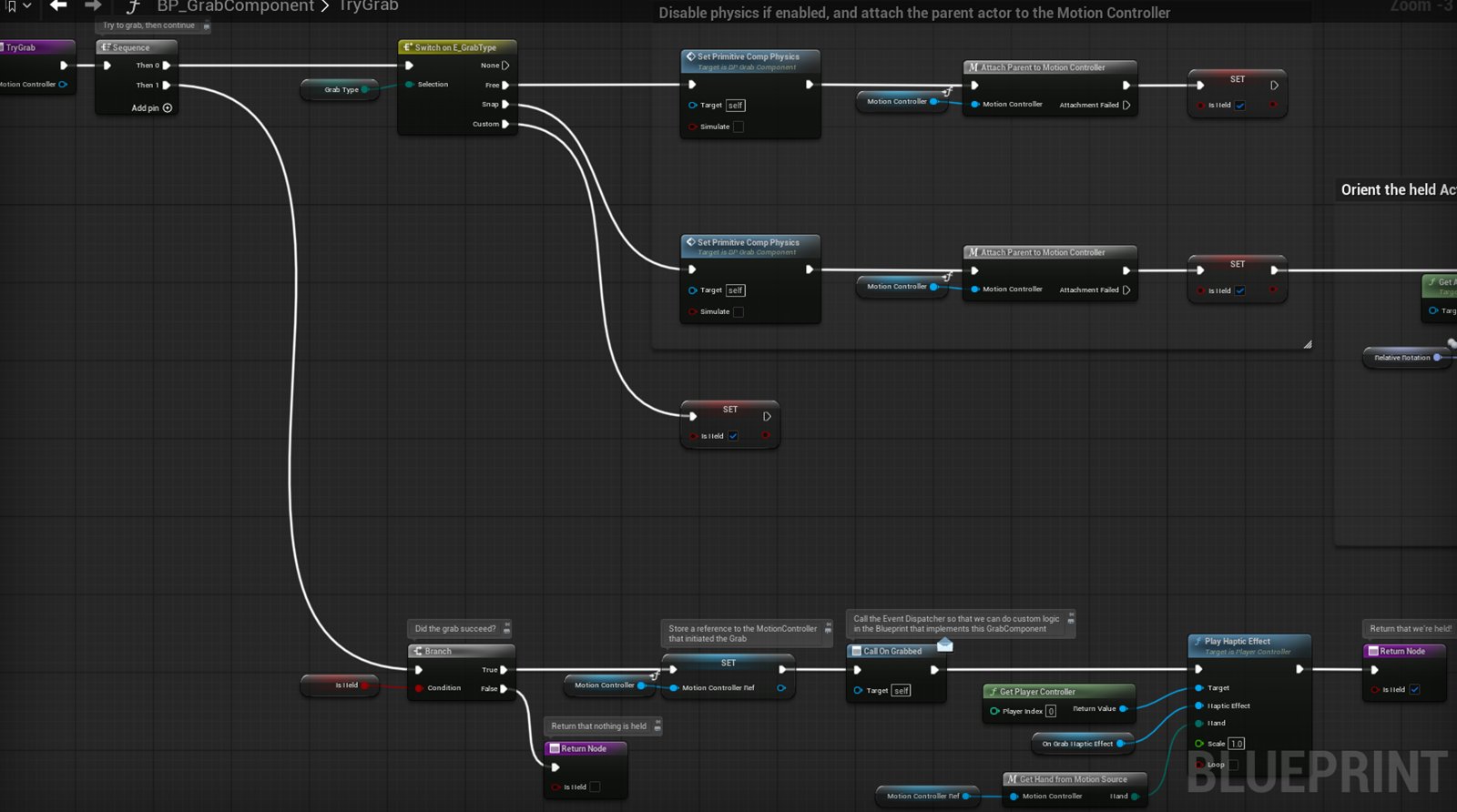
Task: Open the bookmarks dropdown in the toolbar
Action: [18, 5]
